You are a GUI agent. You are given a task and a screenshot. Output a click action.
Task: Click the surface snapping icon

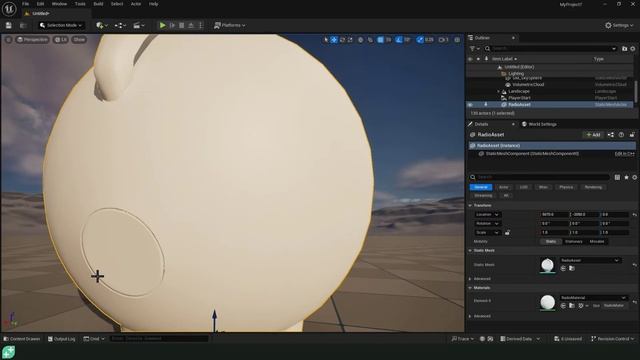point(370,40)
